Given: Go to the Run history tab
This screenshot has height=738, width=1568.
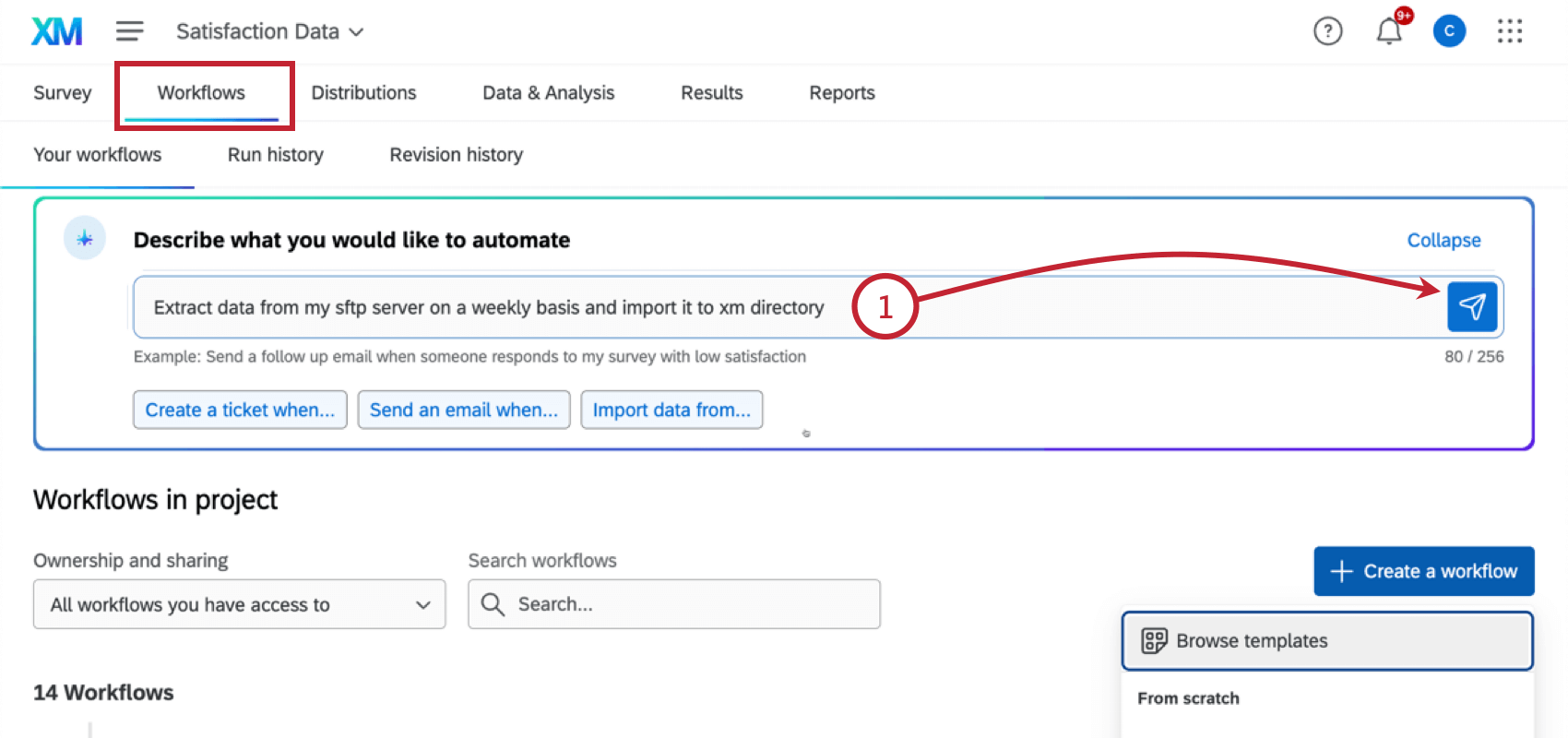Looking at the screenshot, I should (x=275, y=155).
